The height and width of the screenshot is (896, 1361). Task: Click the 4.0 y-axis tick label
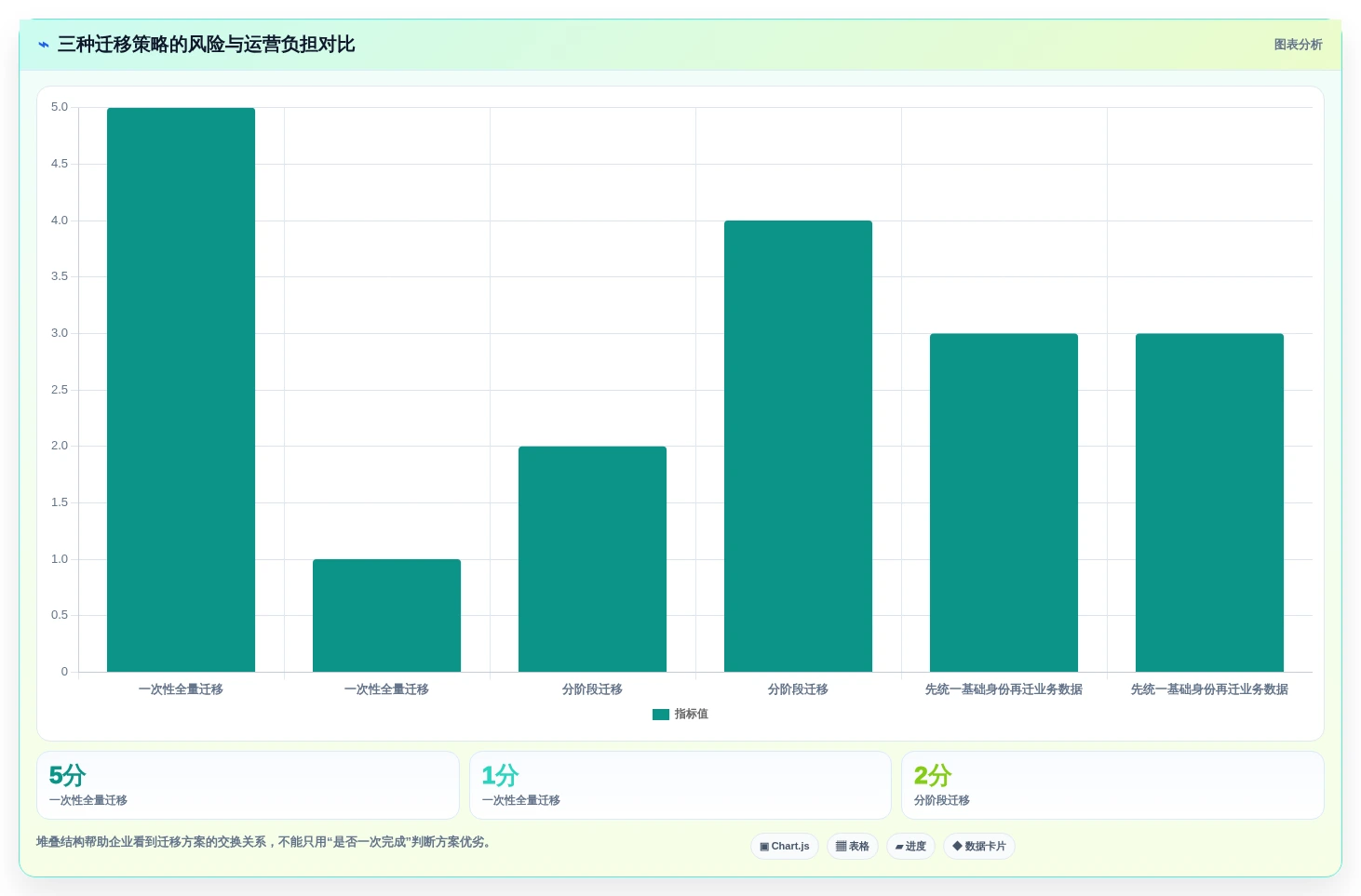click(60, 221)
